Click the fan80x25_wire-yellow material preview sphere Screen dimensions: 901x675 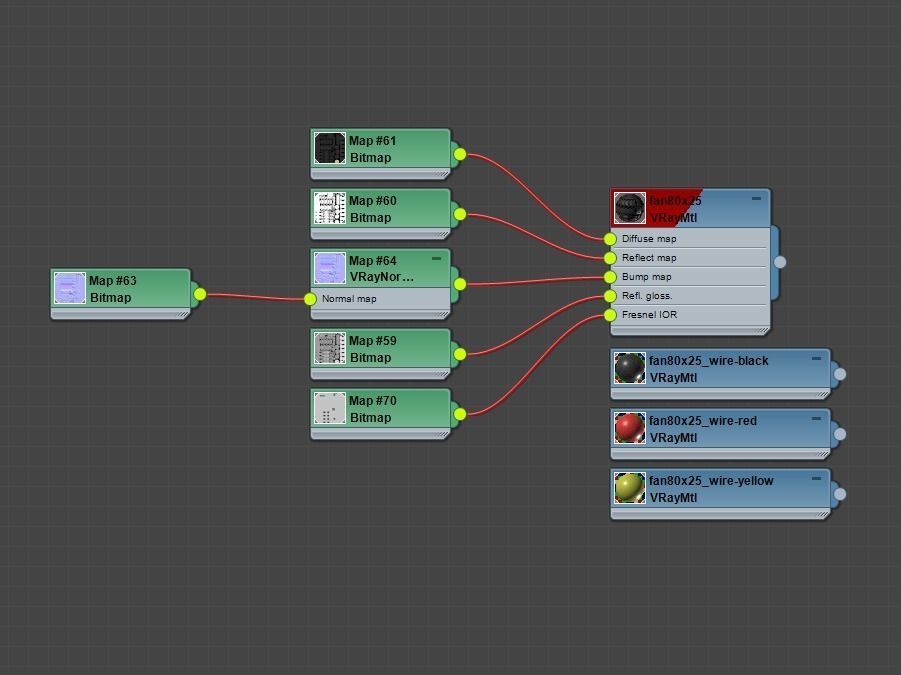point(630,488)
